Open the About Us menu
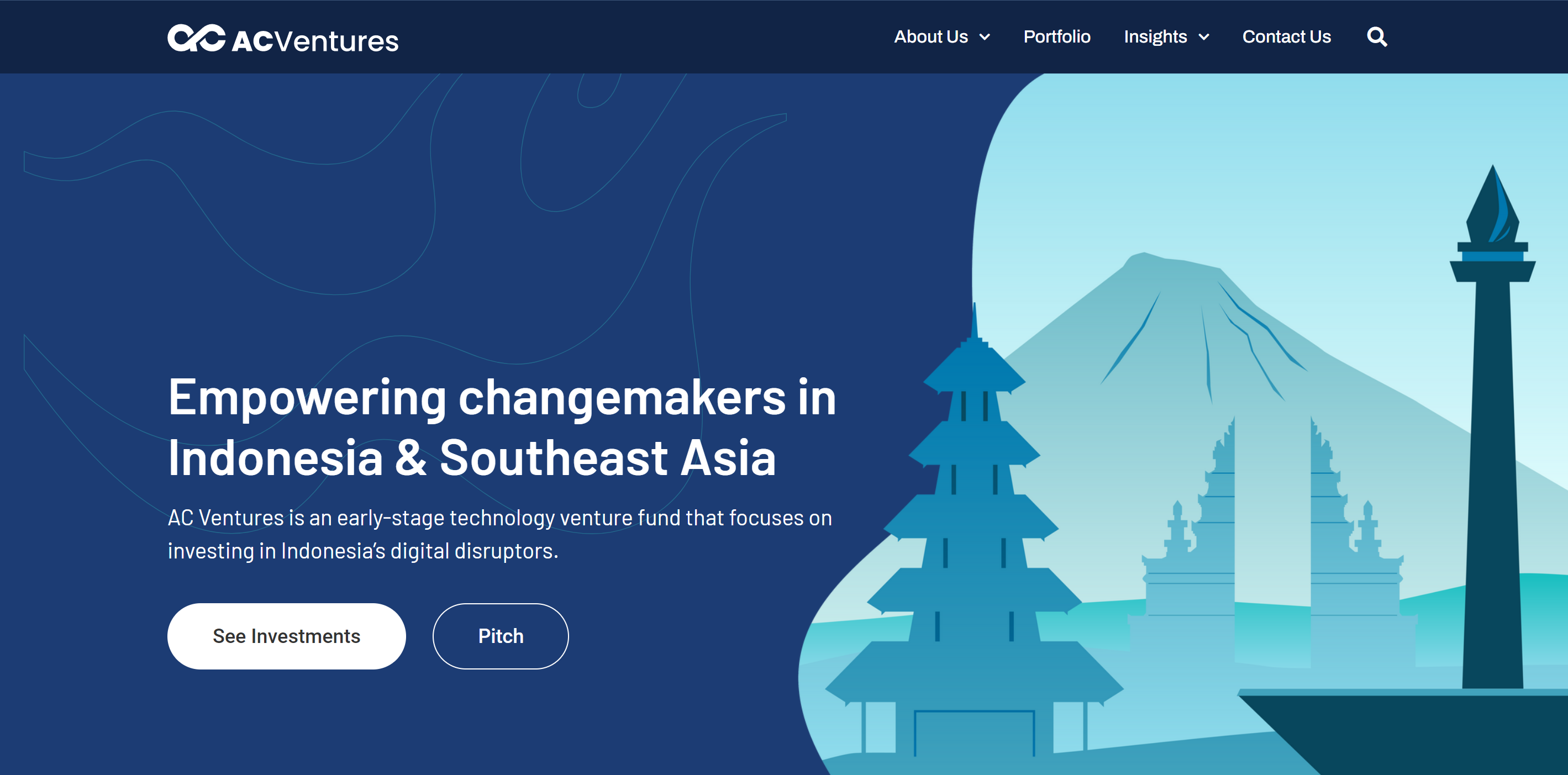1568x775 pixels. tap(931, 36)
